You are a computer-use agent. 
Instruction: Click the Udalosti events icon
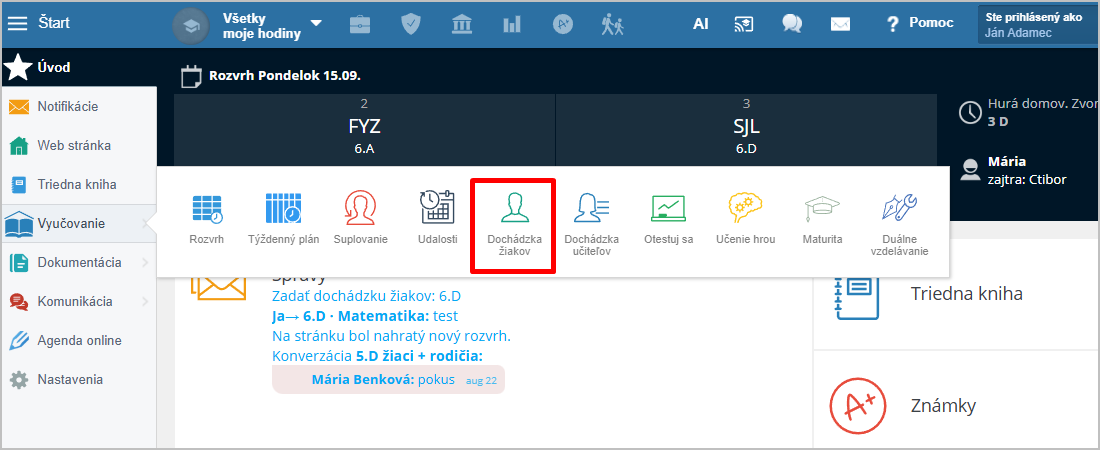coord(437,208)
